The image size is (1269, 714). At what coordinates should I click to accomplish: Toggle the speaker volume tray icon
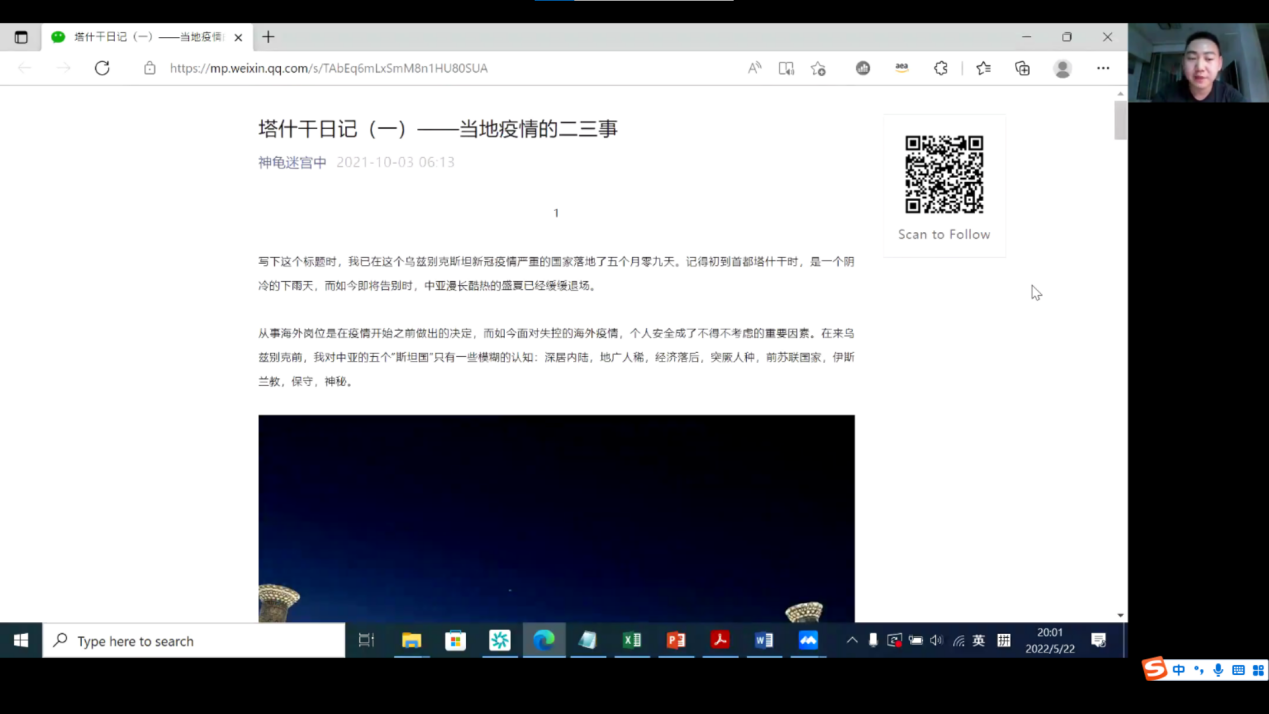click(x=936, y=641)
